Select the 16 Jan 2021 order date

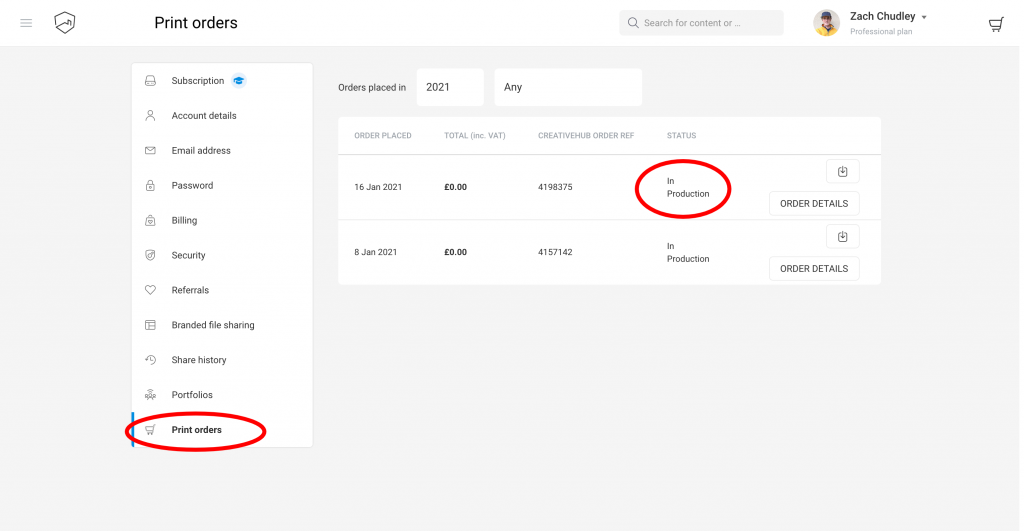(x=378, y=187)
